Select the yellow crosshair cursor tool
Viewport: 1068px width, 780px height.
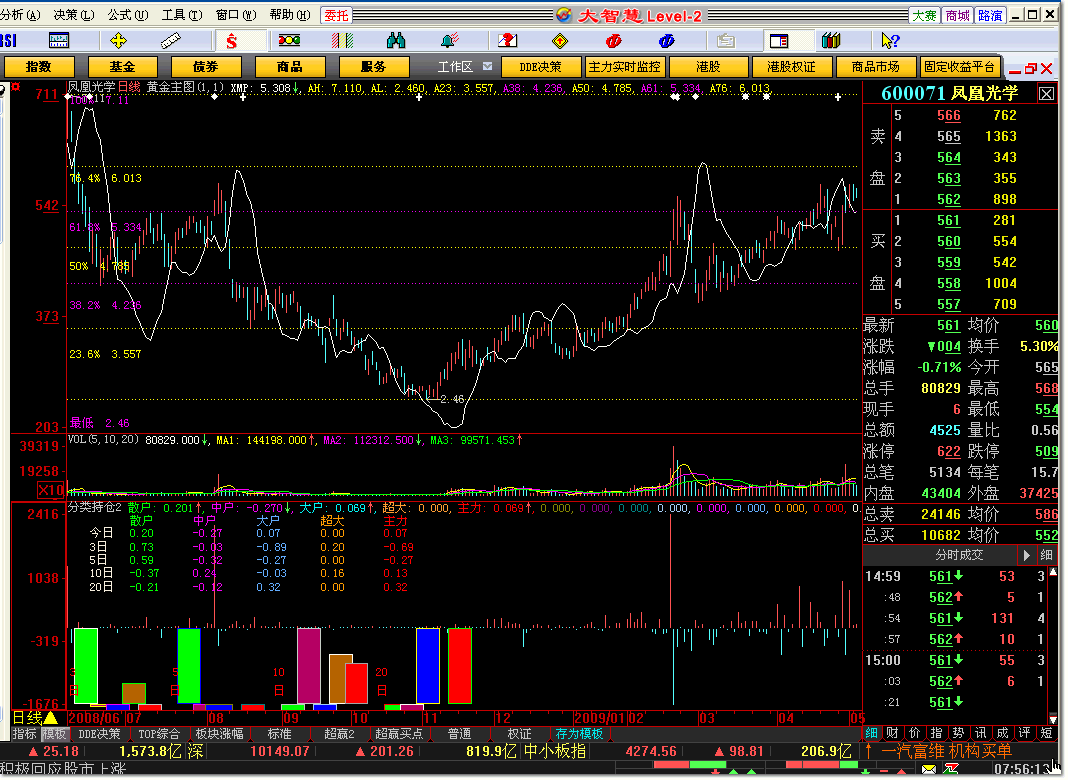click(x=119, y=41)
